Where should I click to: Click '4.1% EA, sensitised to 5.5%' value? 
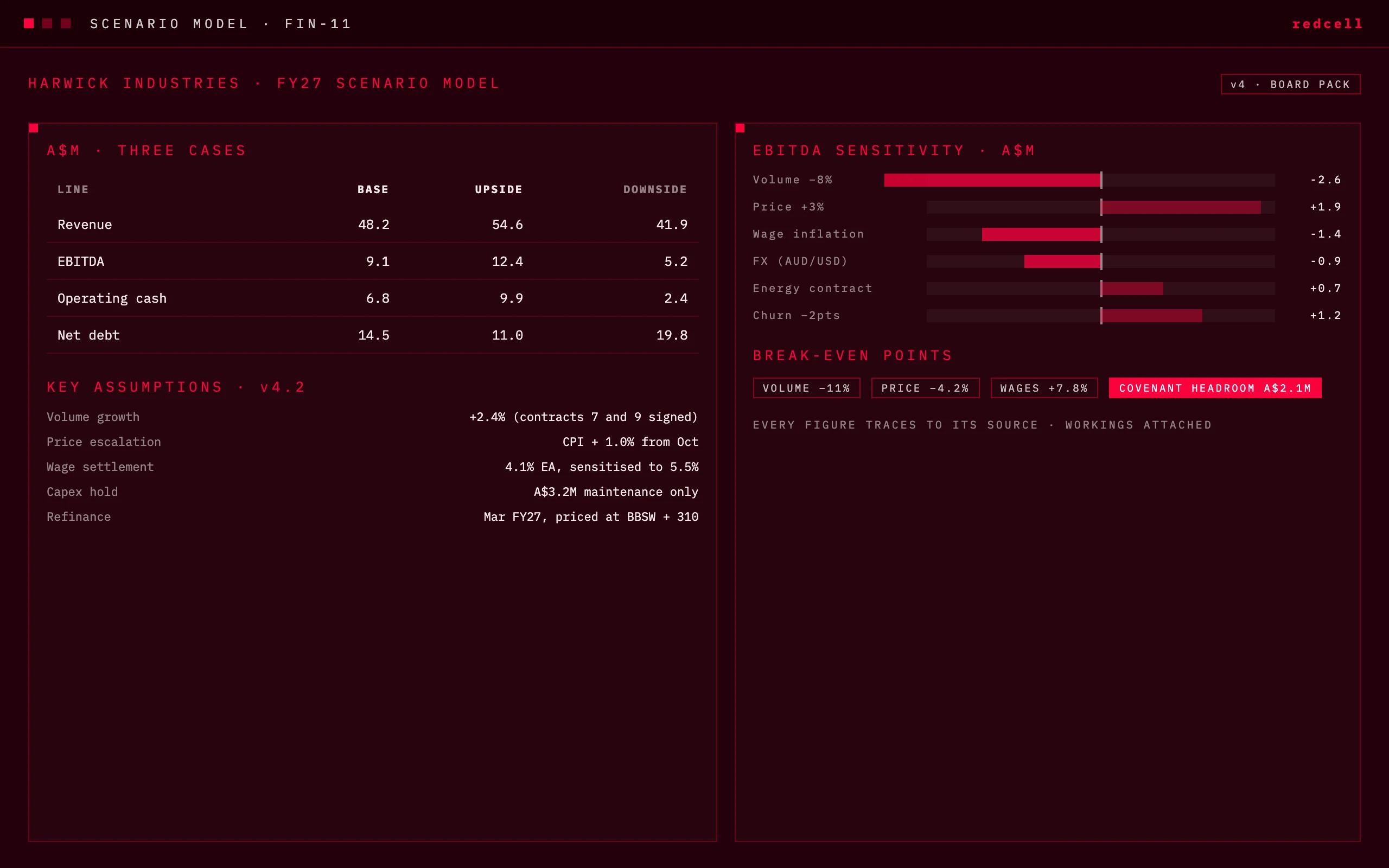tap(602, 467)
